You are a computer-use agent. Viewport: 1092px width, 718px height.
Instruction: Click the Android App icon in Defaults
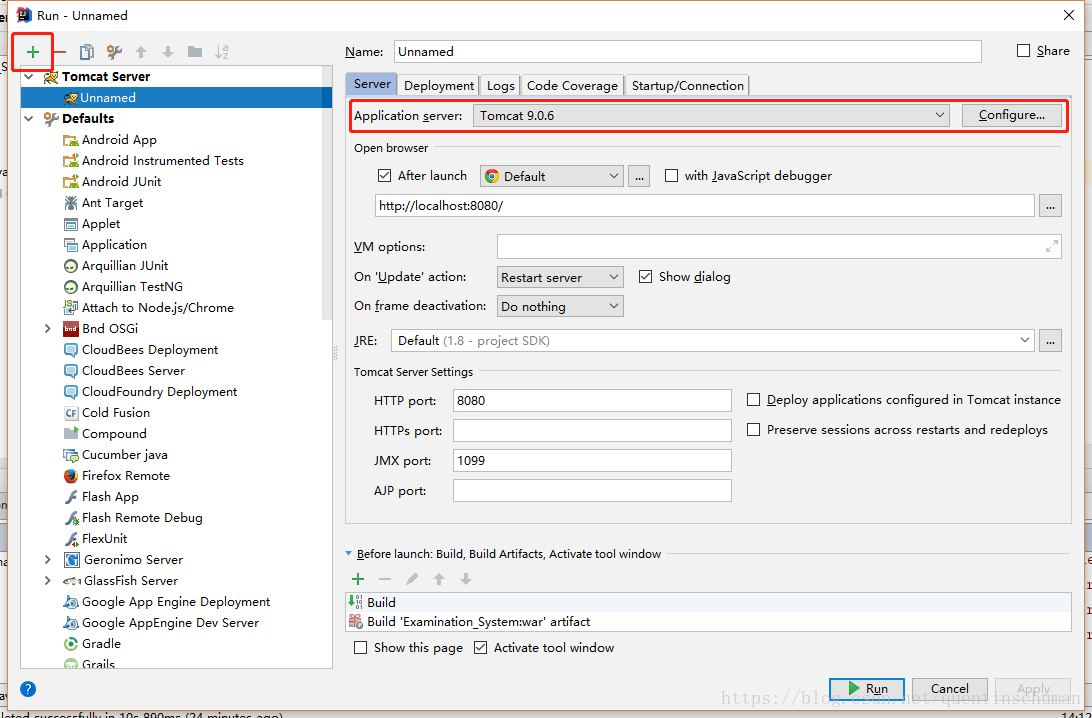70,140
